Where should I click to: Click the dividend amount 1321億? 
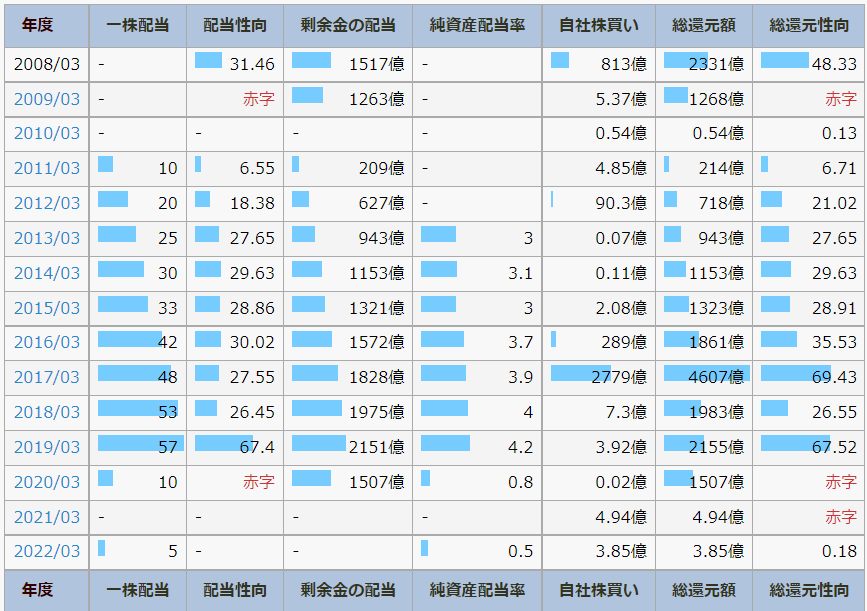click(x=377, y=307)
